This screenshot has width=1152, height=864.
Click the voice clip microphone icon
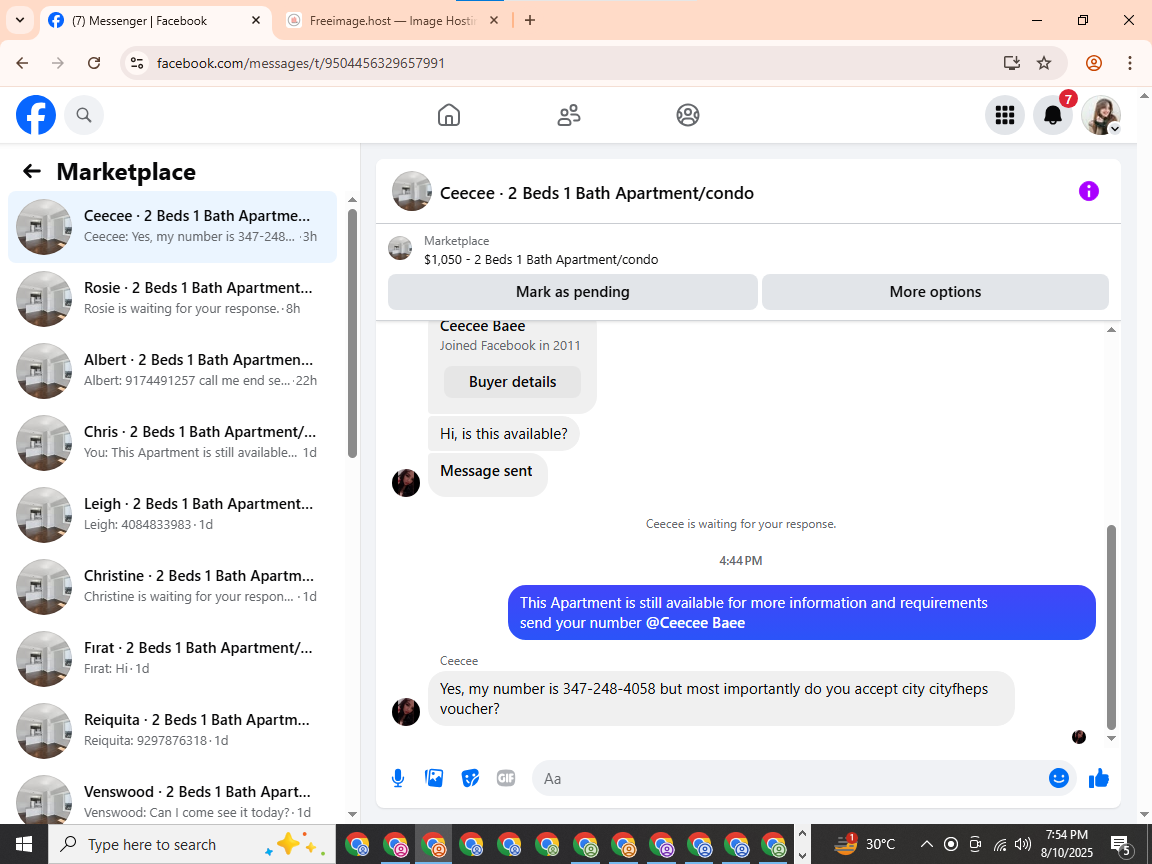(397, 778)
